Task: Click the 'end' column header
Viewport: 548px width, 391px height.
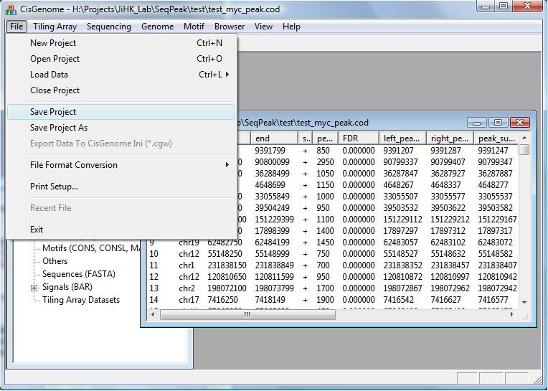Action: [274, 138]
